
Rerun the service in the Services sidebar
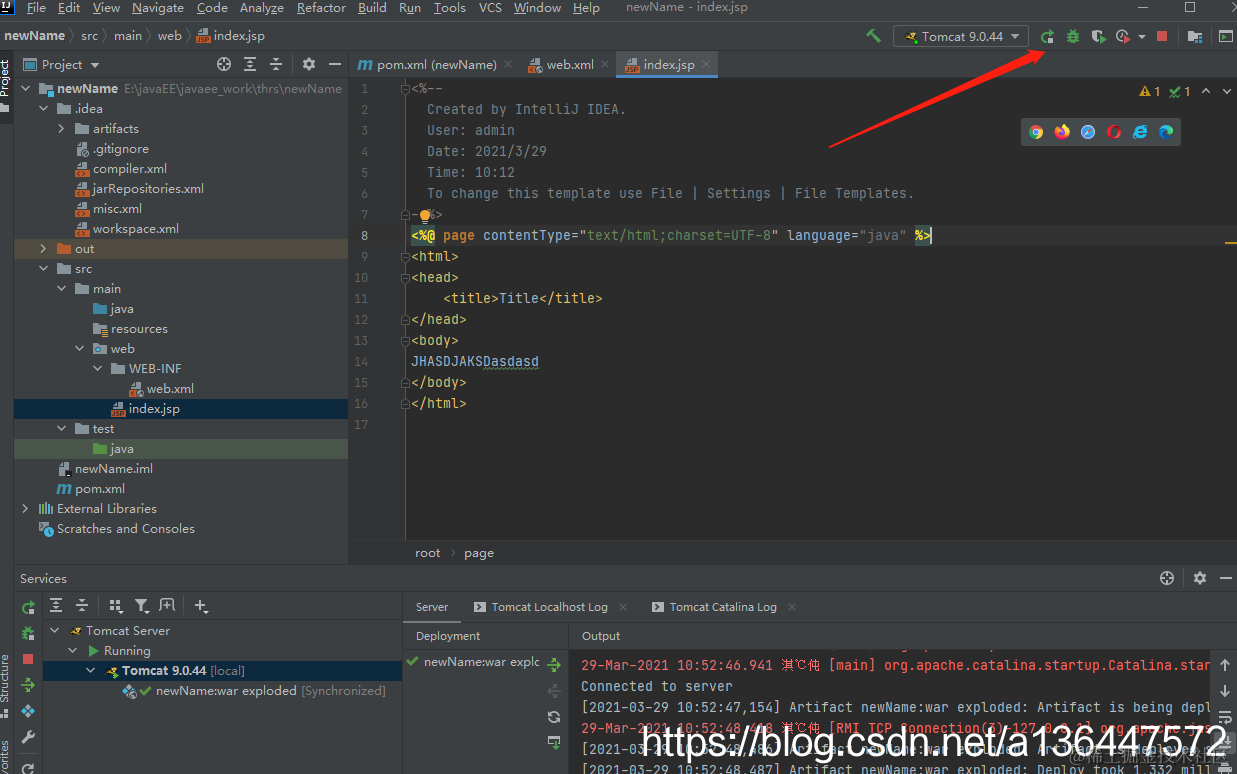tap(28, 606)
